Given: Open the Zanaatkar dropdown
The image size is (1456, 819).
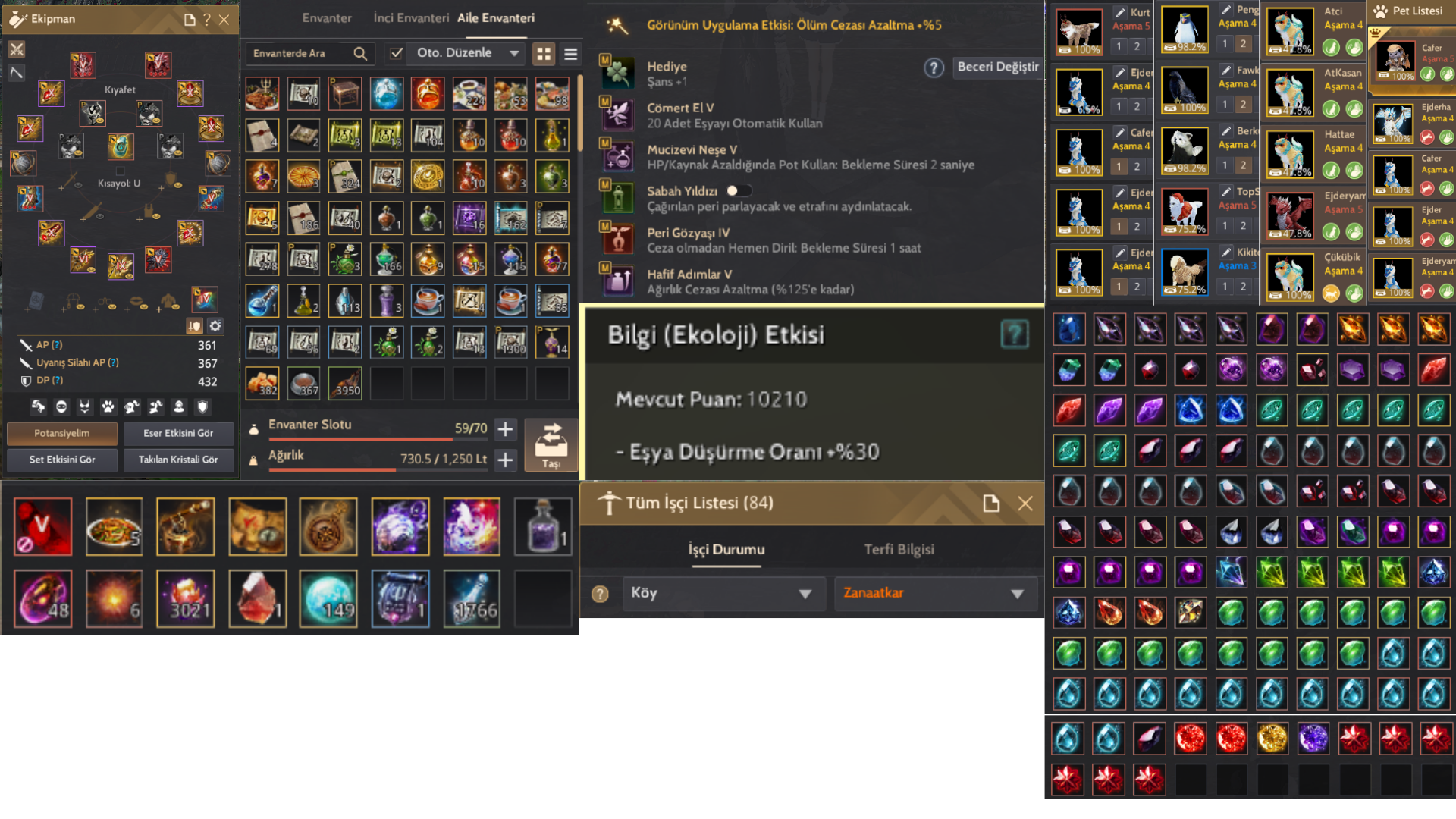Looking at the screenshot, I should click(x=935, y=593).
